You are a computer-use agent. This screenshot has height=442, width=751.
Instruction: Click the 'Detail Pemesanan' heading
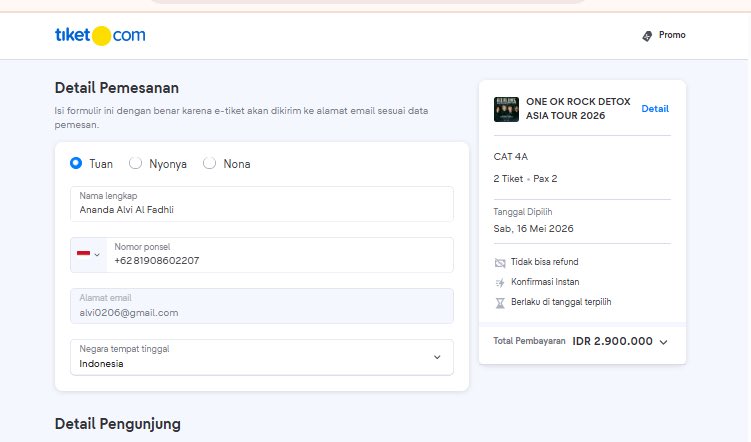point(117,88)
